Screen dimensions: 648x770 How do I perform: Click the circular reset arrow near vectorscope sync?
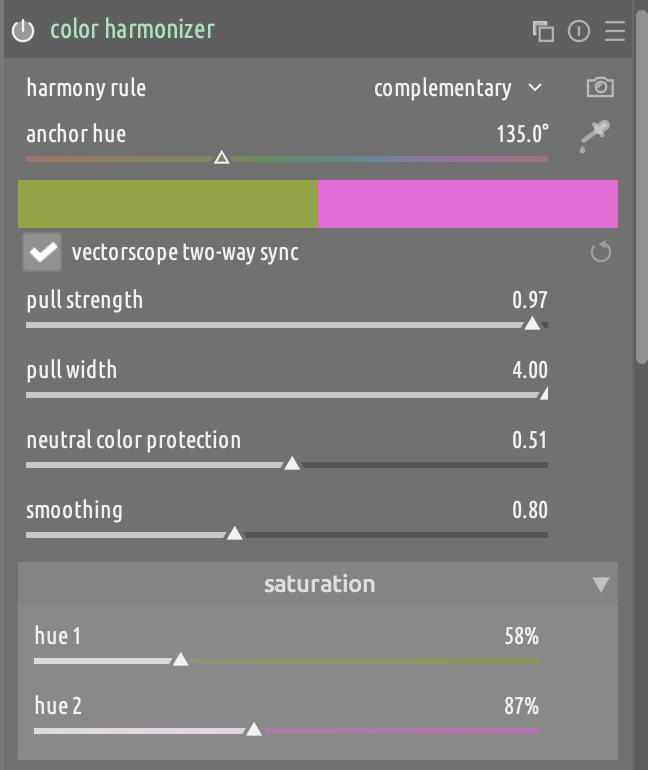(x=600, y=252)
